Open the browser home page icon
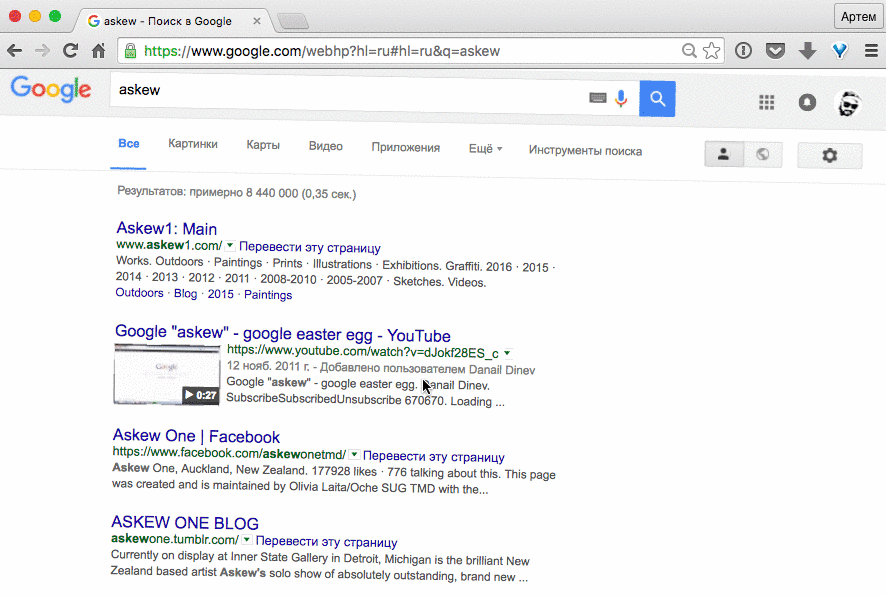 [98, 51]
